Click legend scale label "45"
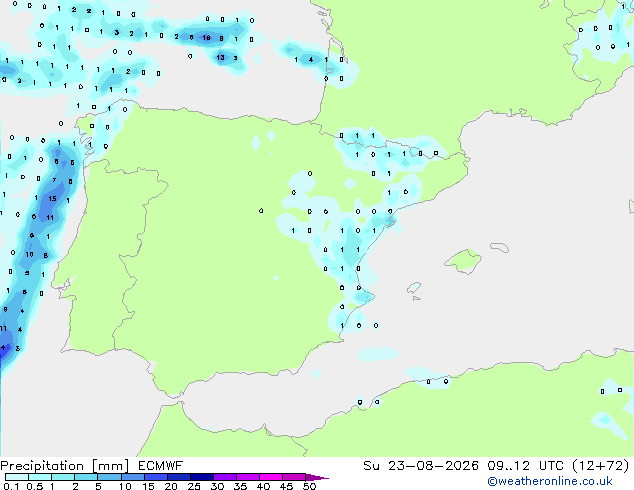The image size is (634, 490). coord(286,486)
